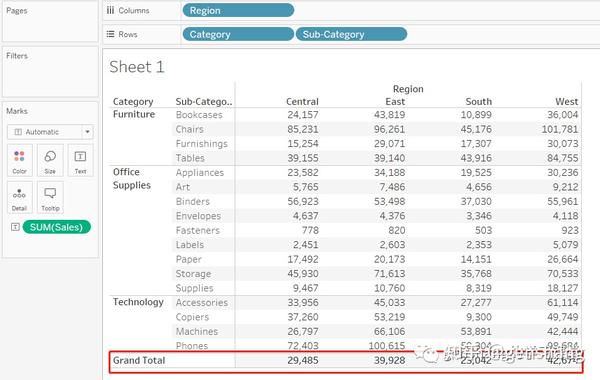The height and width of the screenshot is (380, 600).
Task: Select the Furniture category header
Action: 134,114
